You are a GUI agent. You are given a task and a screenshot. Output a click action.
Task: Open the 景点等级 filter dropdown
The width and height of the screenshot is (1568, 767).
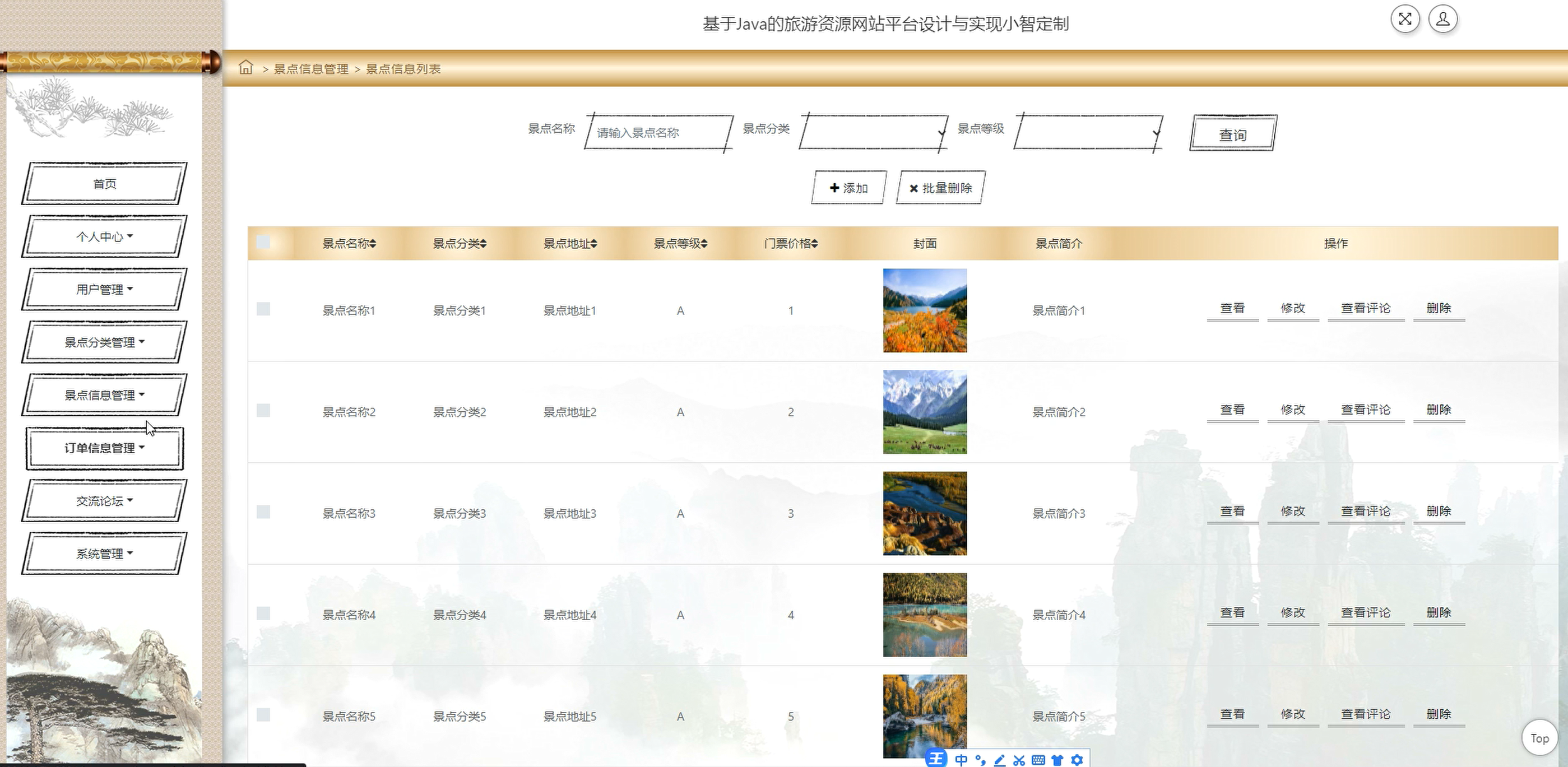click(1088, 132)
